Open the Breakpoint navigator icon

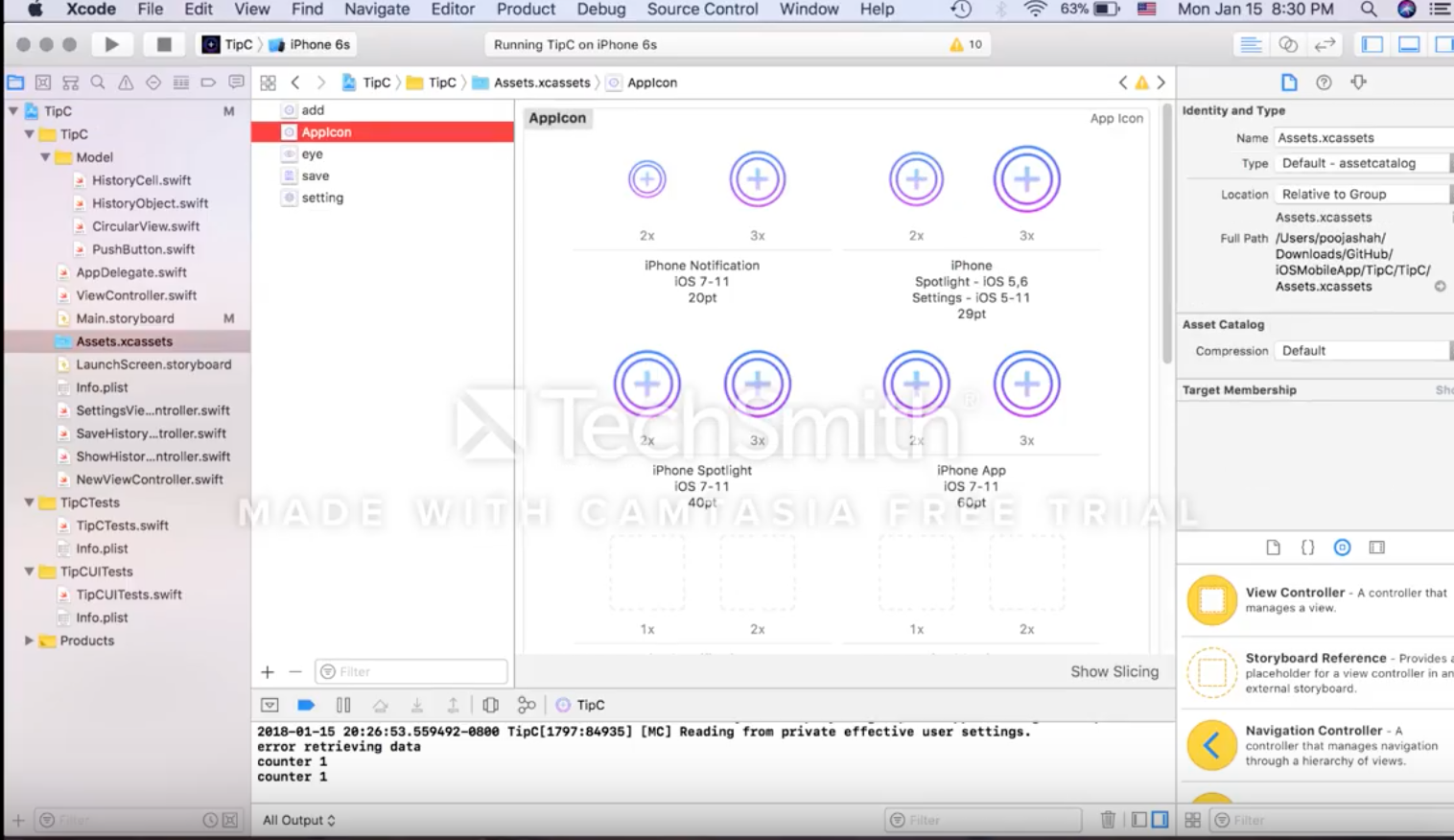pyautogui.click(x=208, y=82)
